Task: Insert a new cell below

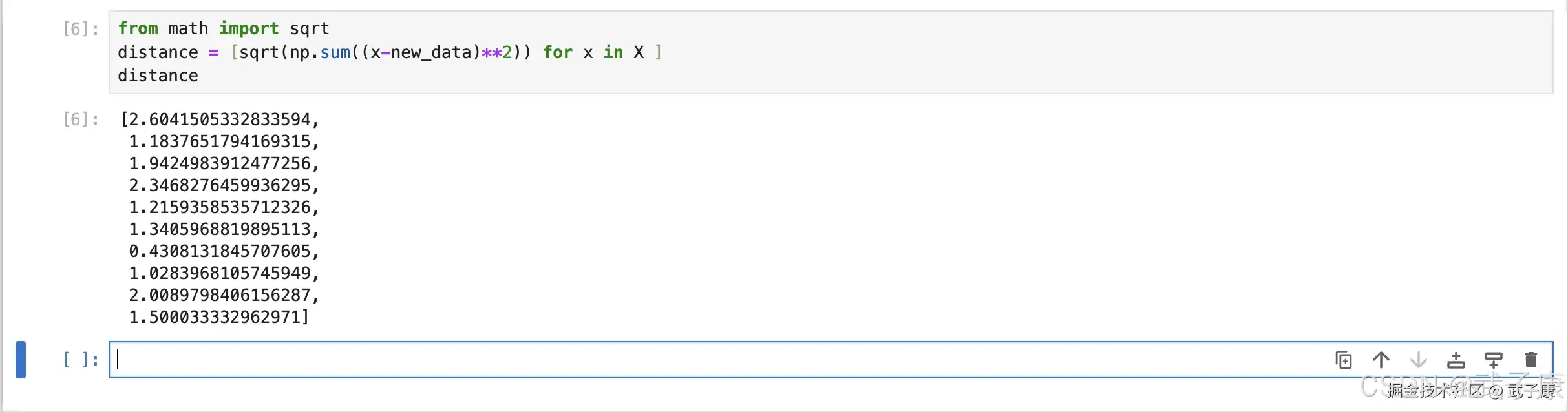Action: click(1494, 359)
